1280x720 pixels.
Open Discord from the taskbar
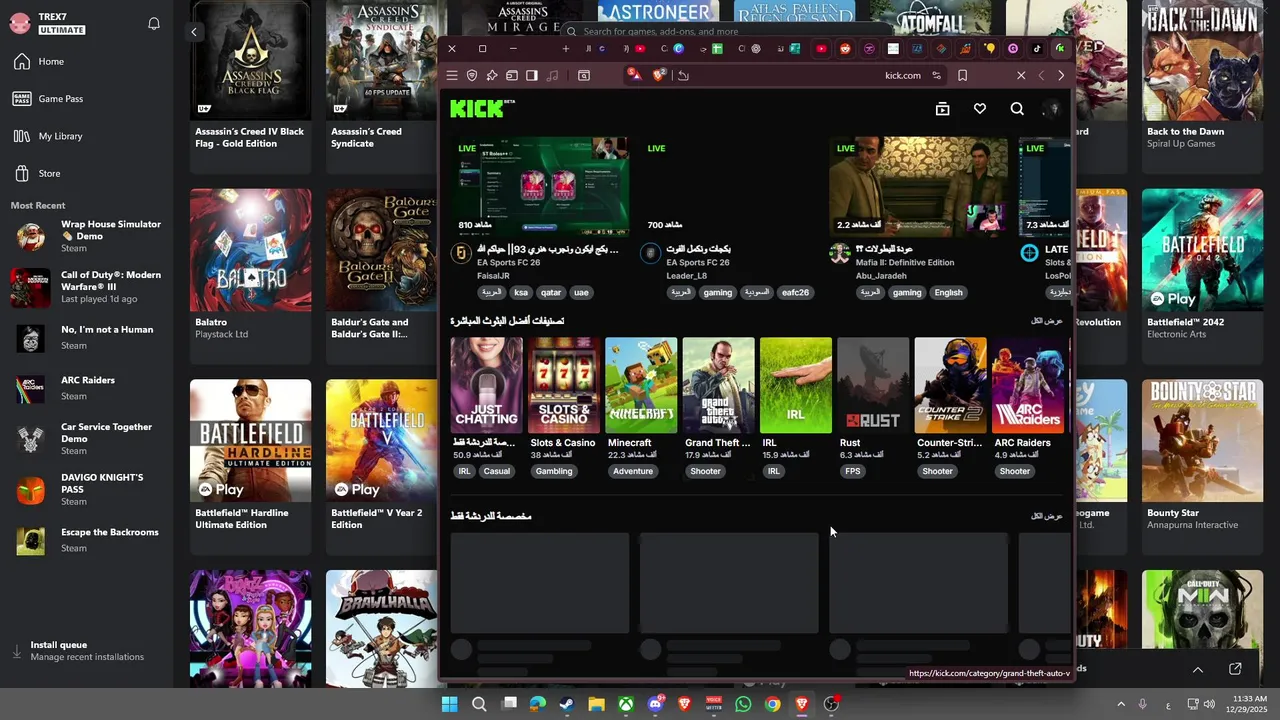pos(655,704)
